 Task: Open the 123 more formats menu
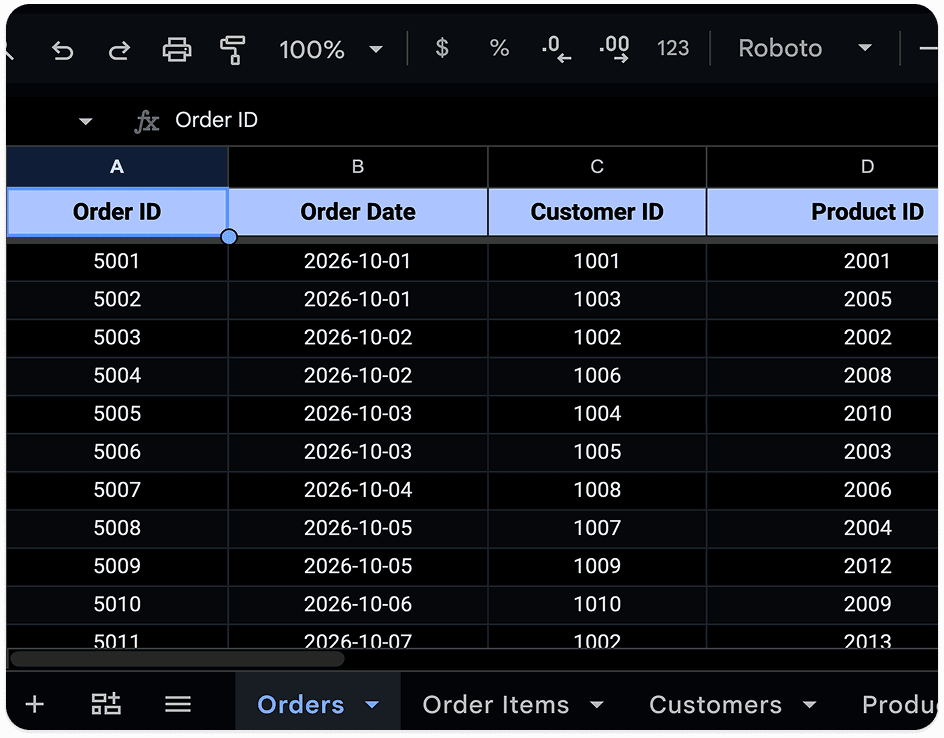pyautogui.click(x=672, y=48)
